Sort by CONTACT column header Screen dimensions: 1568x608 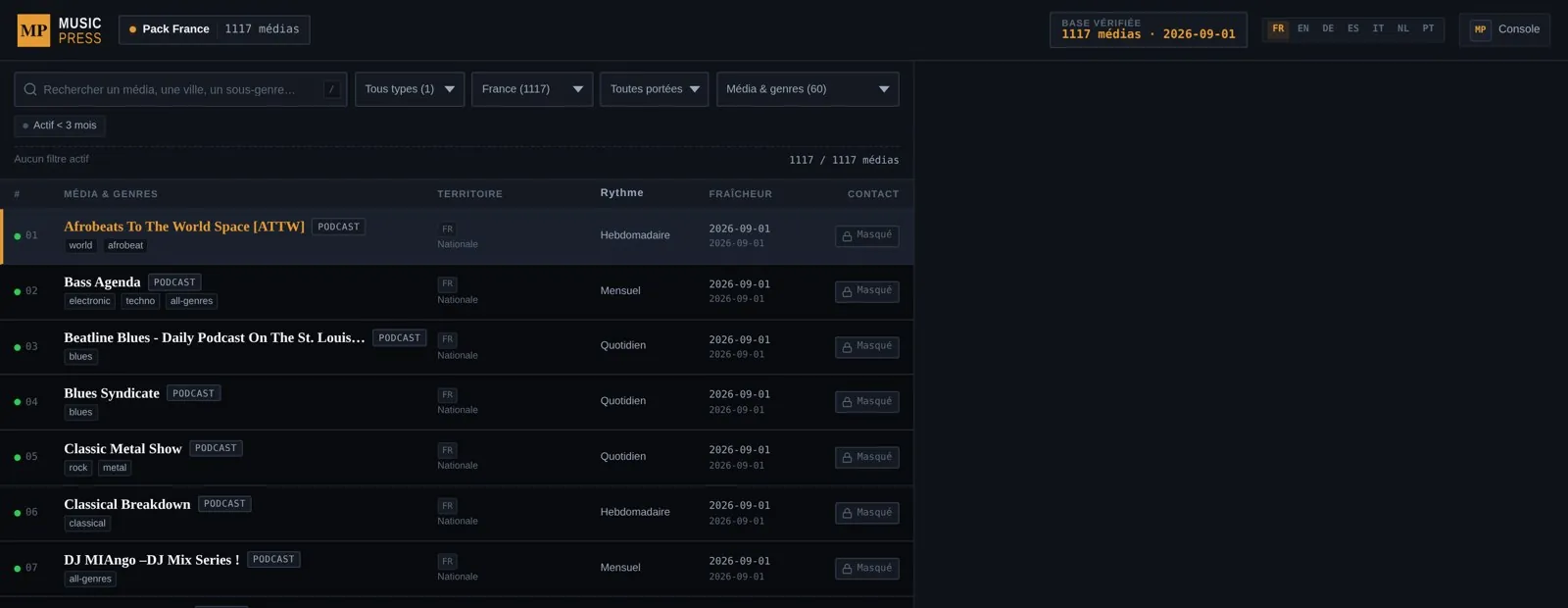[873, 194]
